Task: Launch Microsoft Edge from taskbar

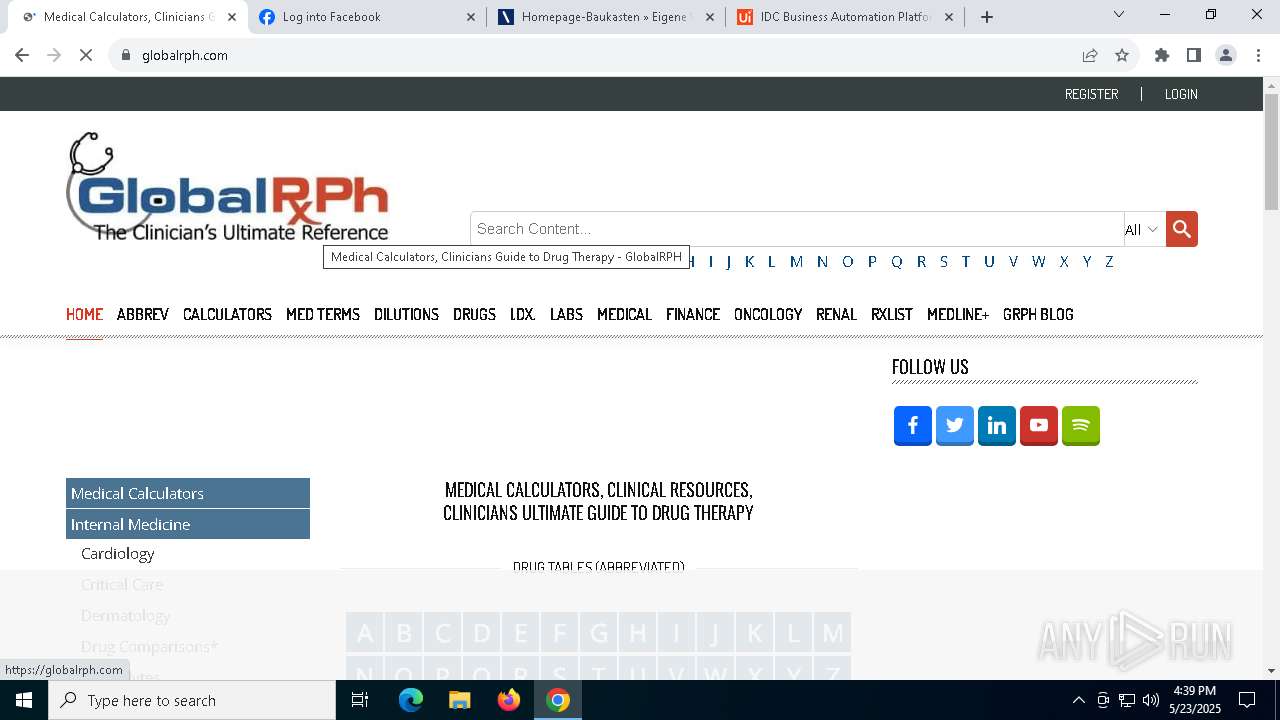Action: tap(411, 700)
